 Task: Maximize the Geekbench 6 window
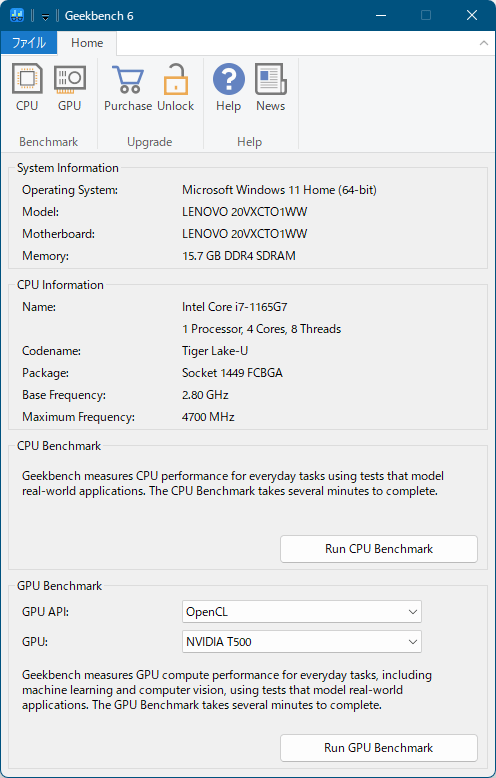tap(426, 15)
